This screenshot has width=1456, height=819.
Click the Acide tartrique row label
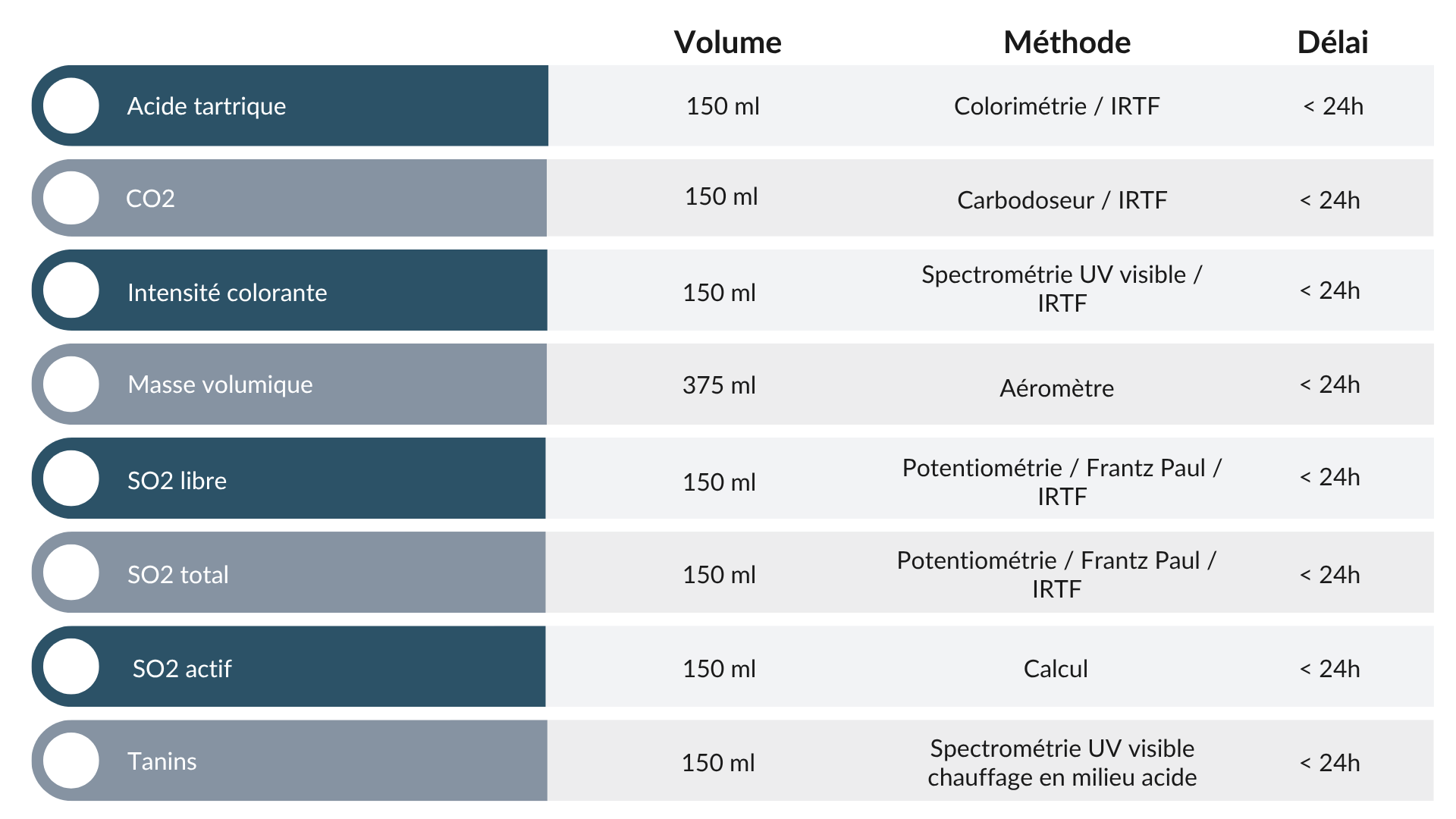pos(206,106)
